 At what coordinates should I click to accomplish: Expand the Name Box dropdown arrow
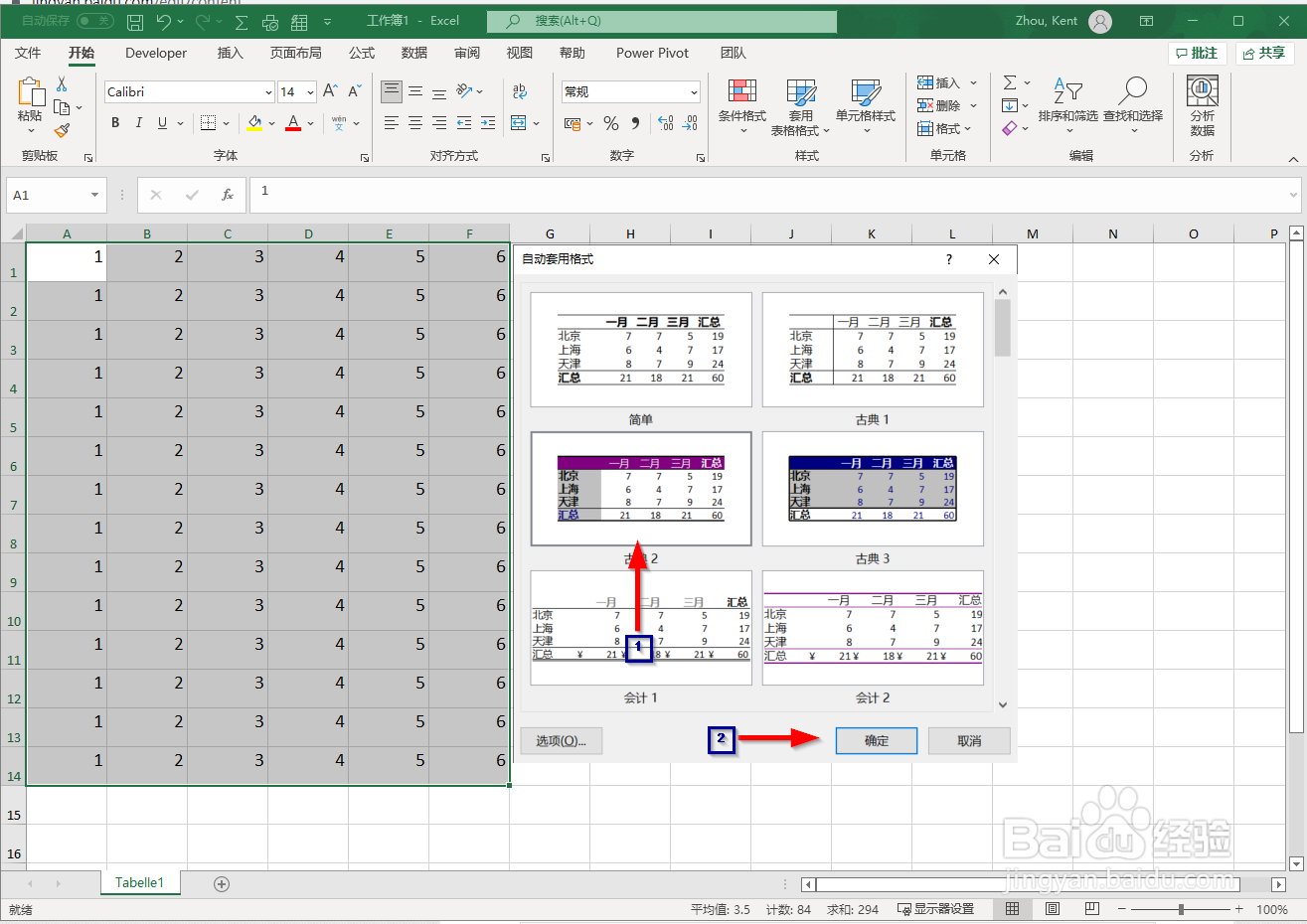[x=94, y=195]
